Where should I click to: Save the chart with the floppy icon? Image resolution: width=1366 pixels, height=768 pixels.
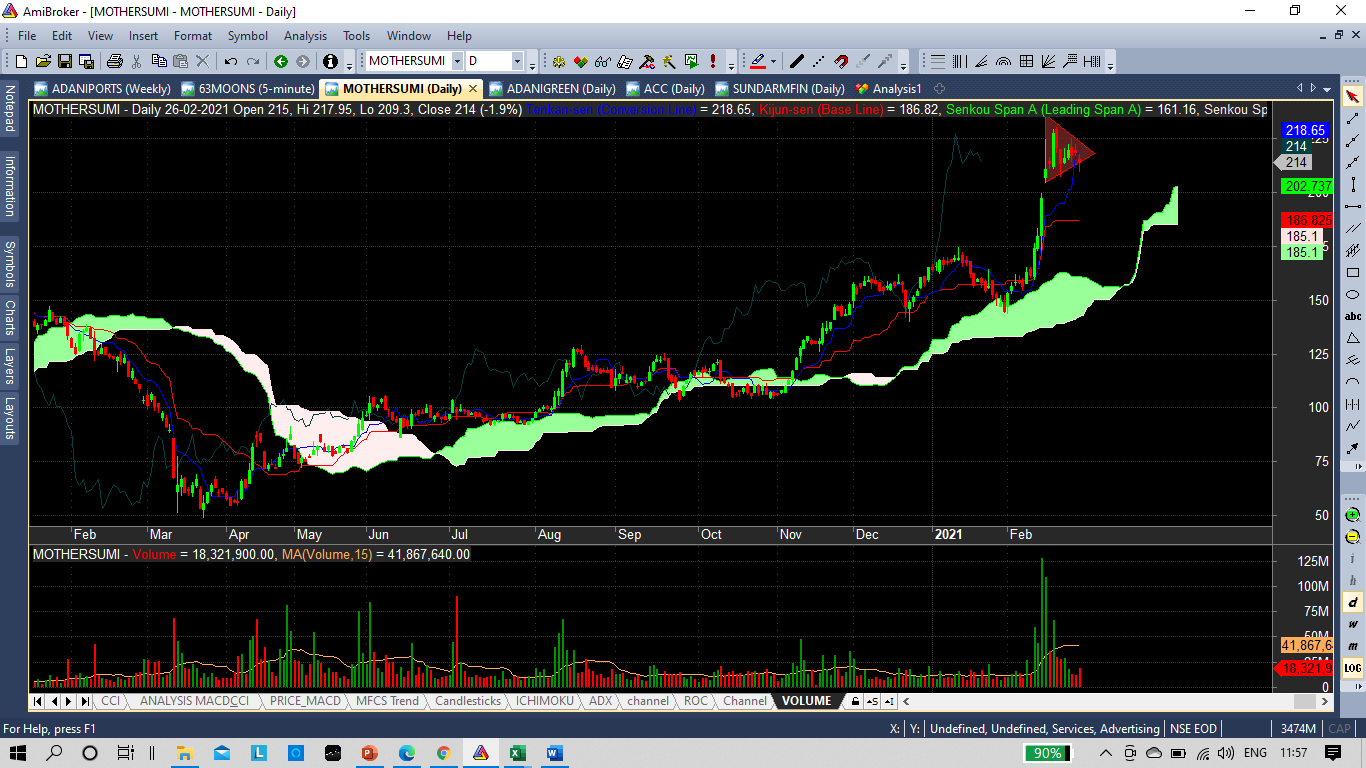(64, 61)
